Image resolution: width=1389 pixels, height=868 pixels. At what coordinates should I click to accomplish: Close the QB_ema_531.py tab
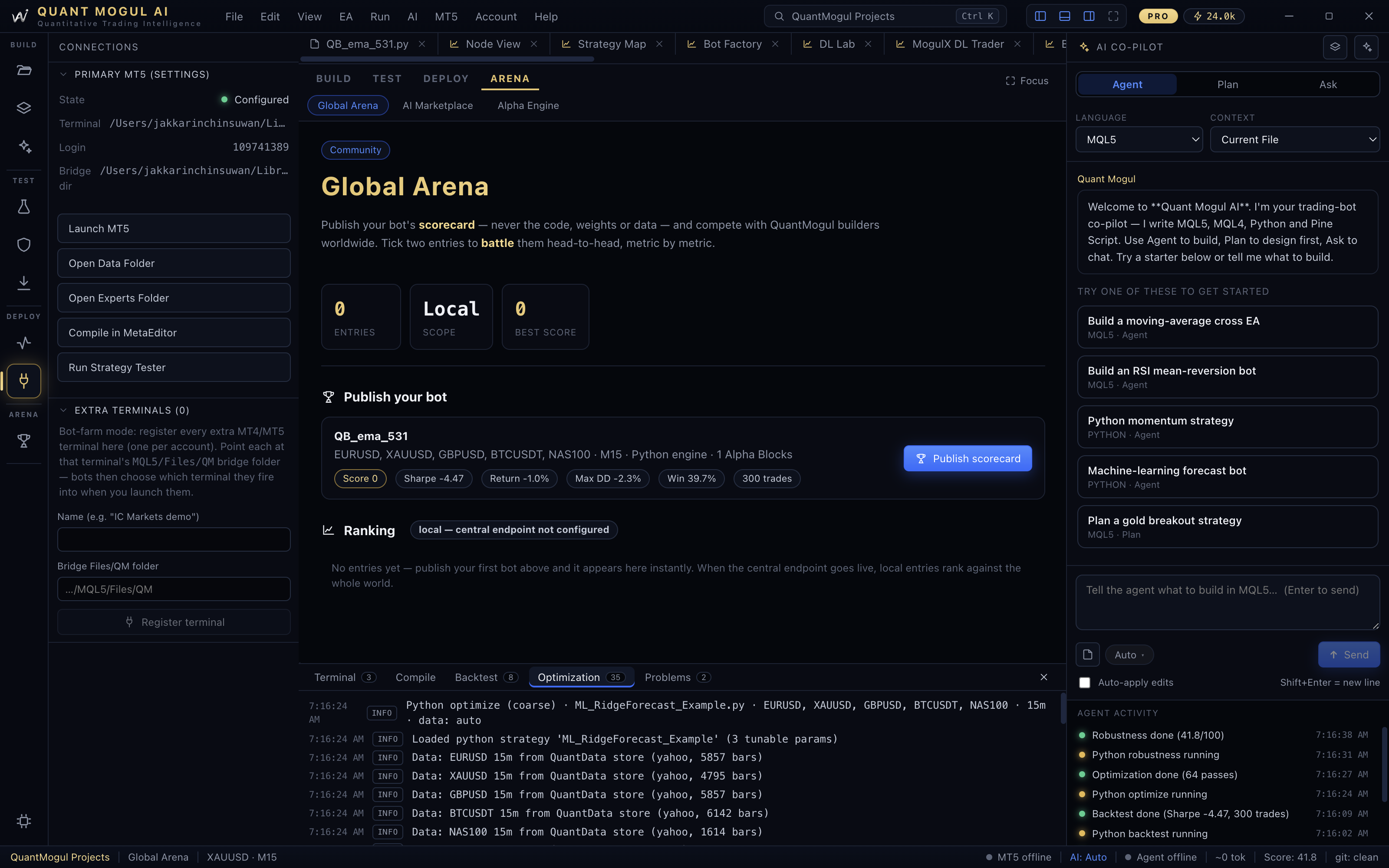[422, 44]
